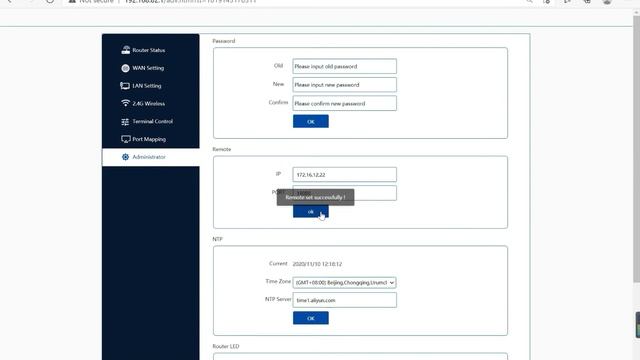Submit password change with OK button
This screenshot has width=640, height=360.
[311, 122]
